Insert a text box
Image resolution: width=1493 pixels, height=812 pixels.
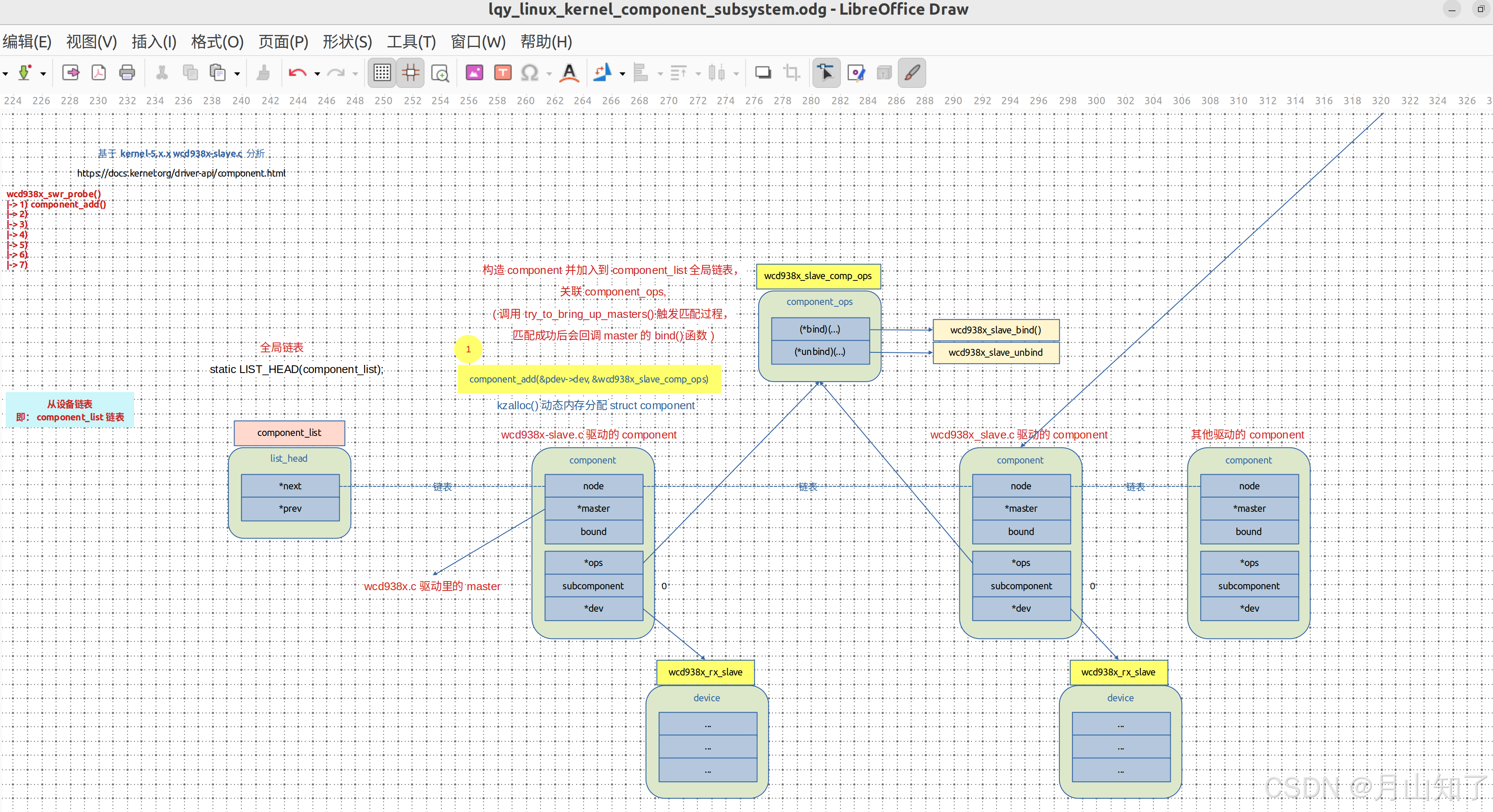(x=503, y=73)
